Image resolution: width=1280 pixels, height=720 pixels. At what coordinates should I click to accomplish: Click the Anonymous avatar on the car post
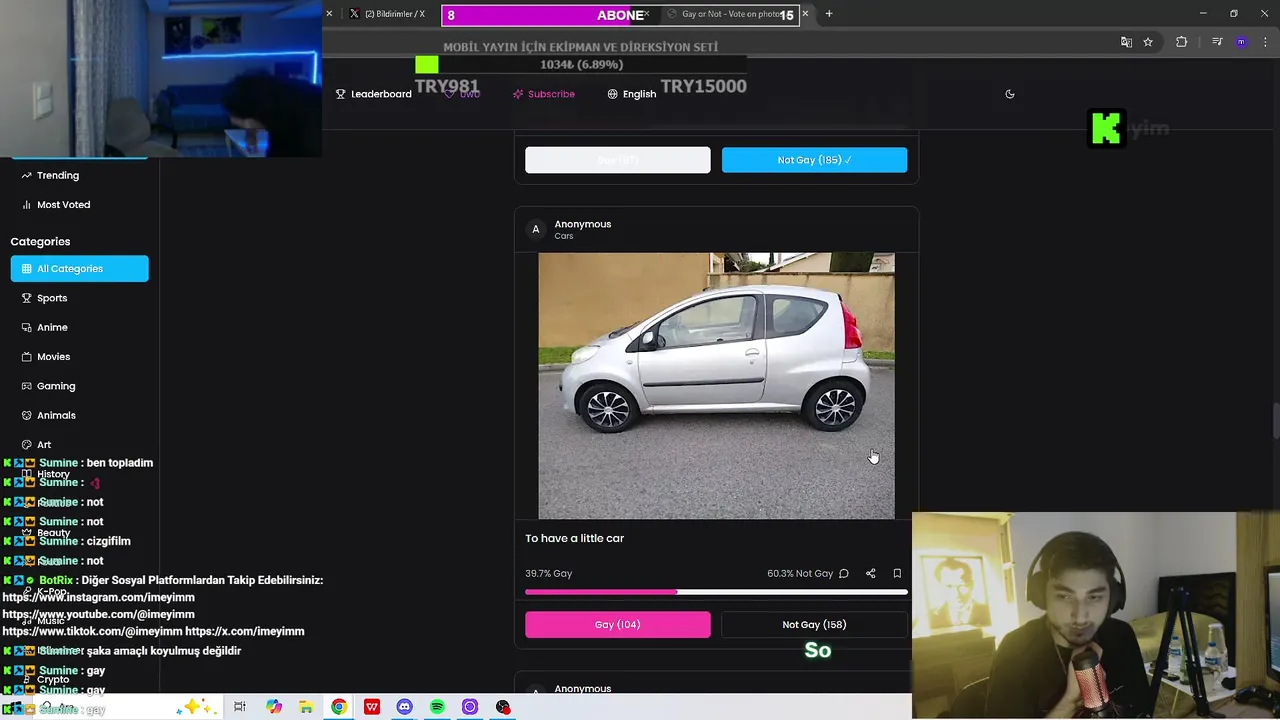pos(535,230)
